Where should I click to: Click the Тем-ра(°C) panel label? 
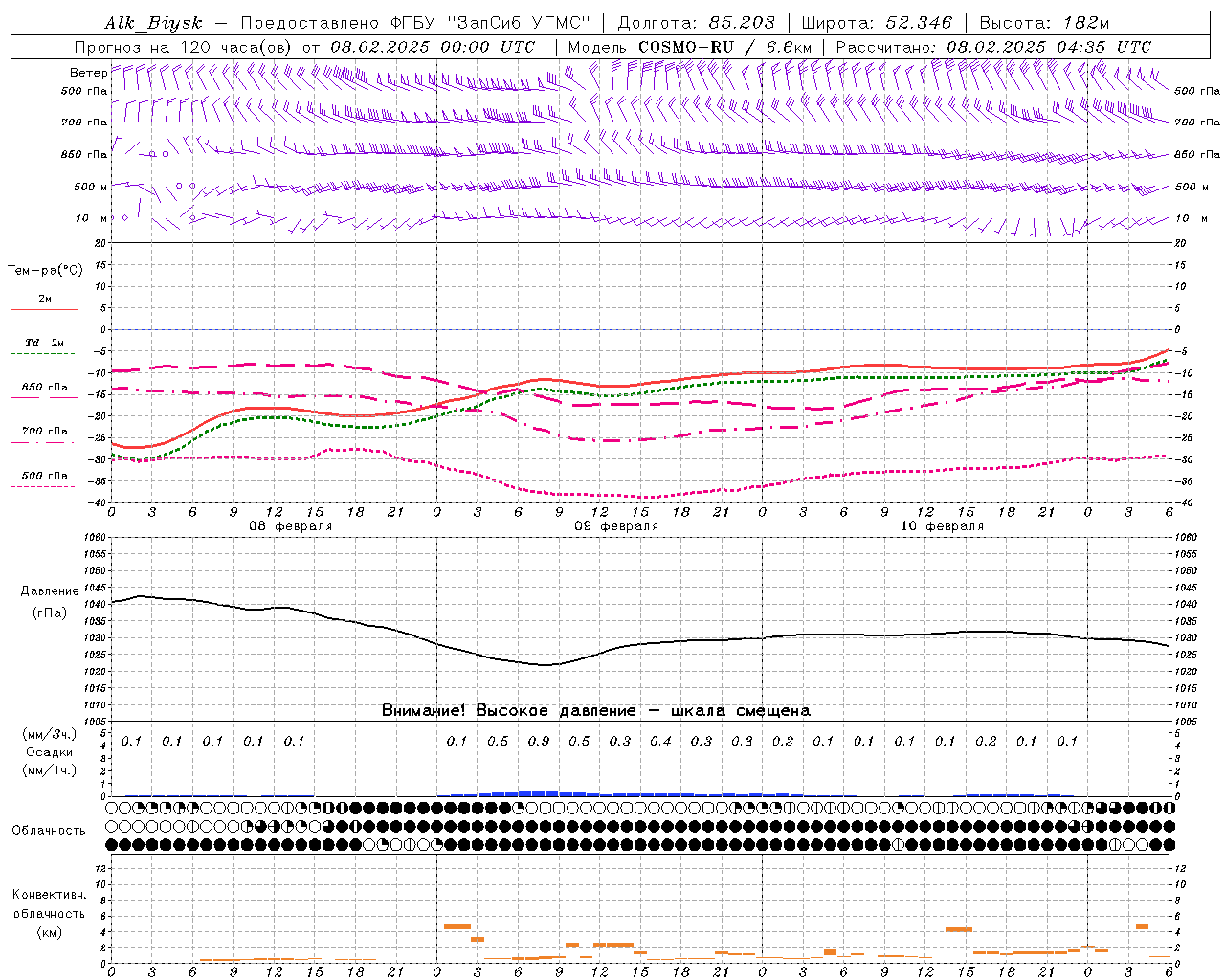coord(45,271)
